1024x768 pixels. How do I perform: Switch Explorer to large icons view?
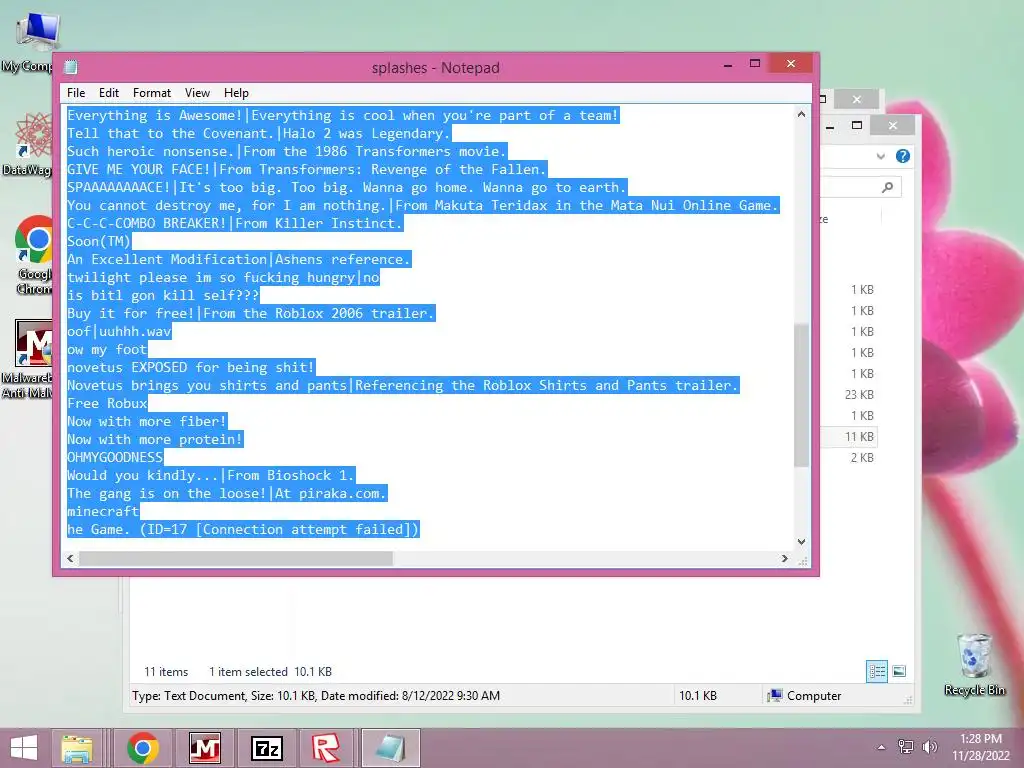point(899,671)
